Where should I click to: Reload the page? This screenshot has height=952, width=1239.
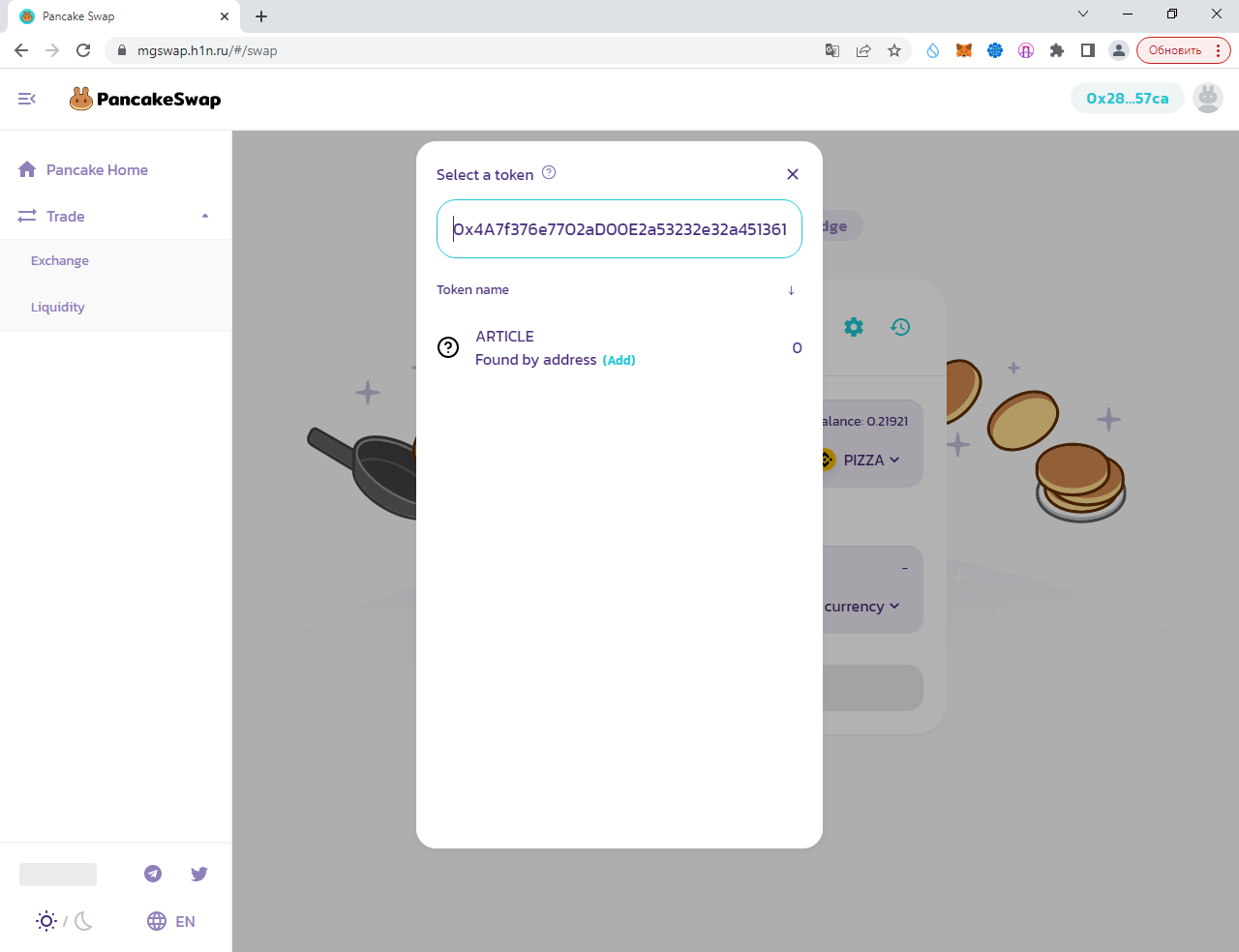point(83,50)
